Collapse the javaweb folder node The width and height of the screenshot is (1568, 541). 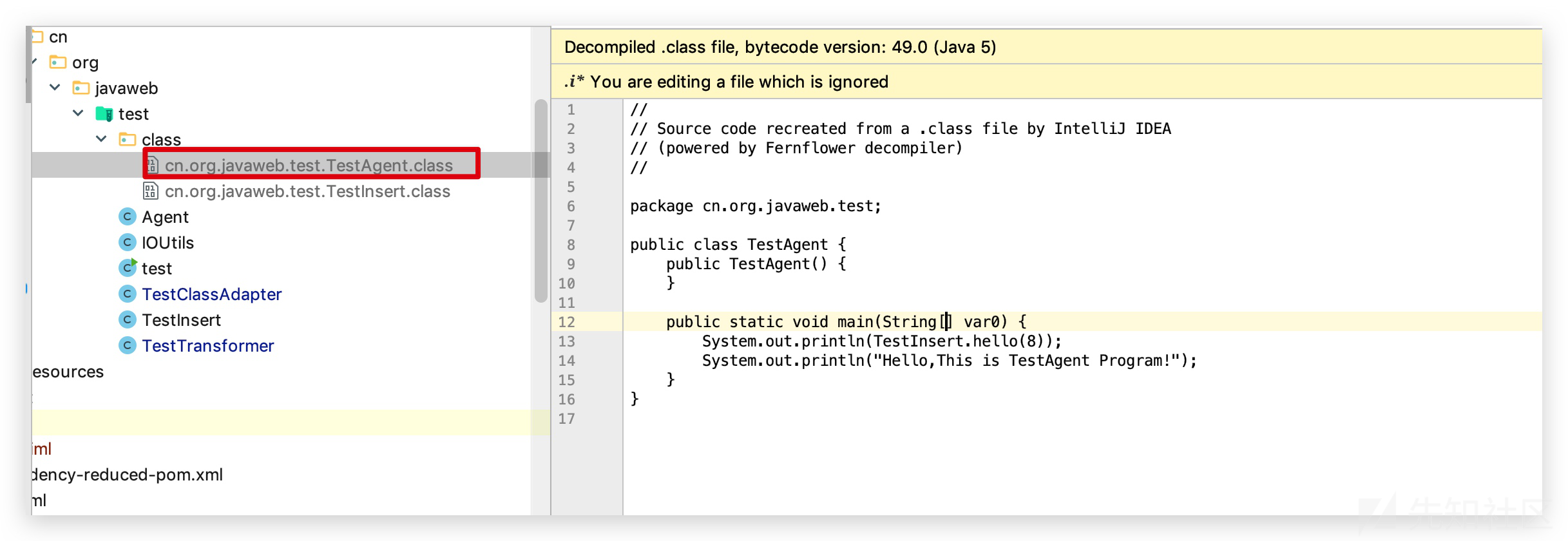(55, 88)
